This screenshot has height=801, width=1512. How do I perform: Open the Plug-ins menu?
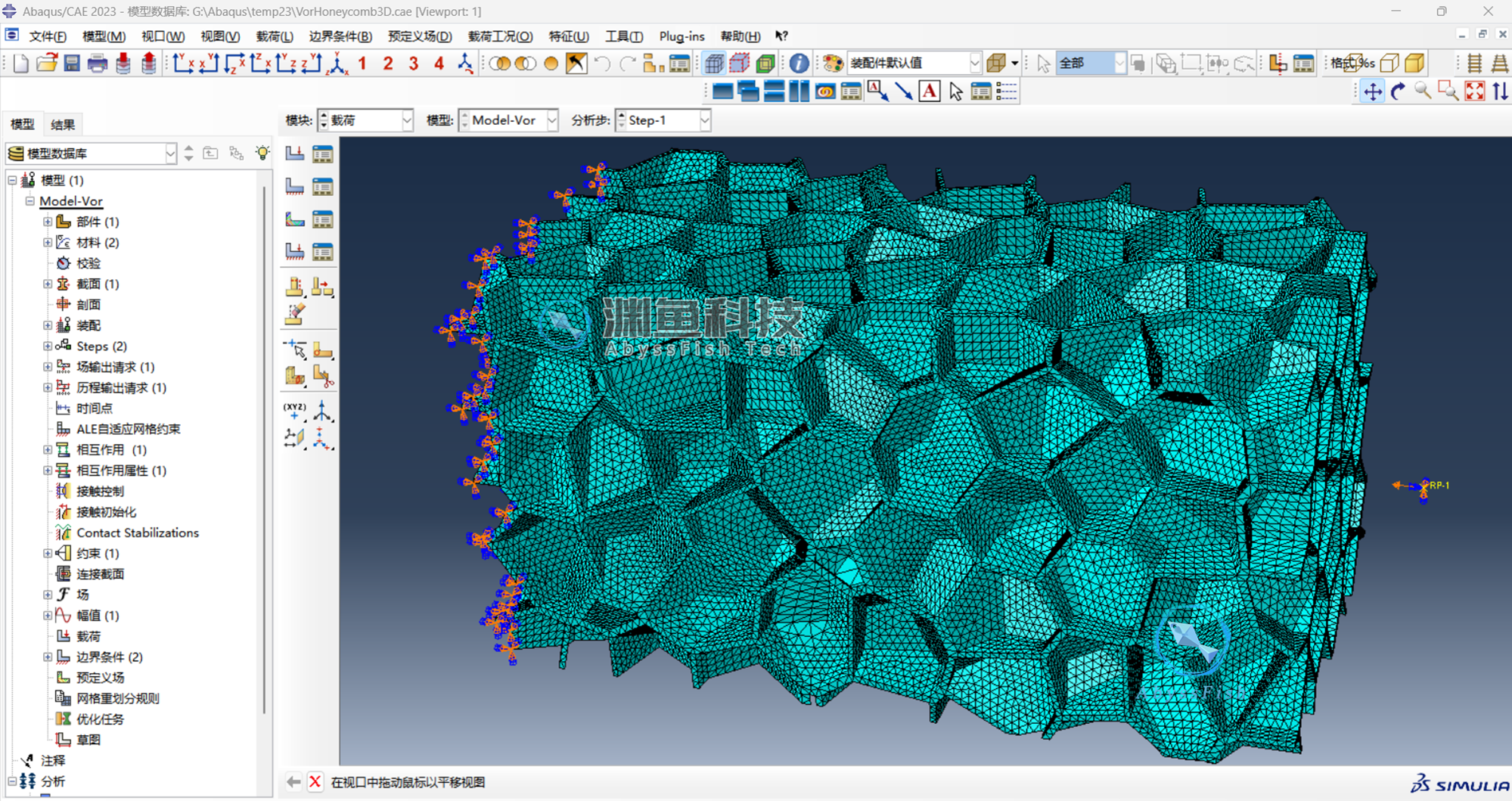(681, 36)
